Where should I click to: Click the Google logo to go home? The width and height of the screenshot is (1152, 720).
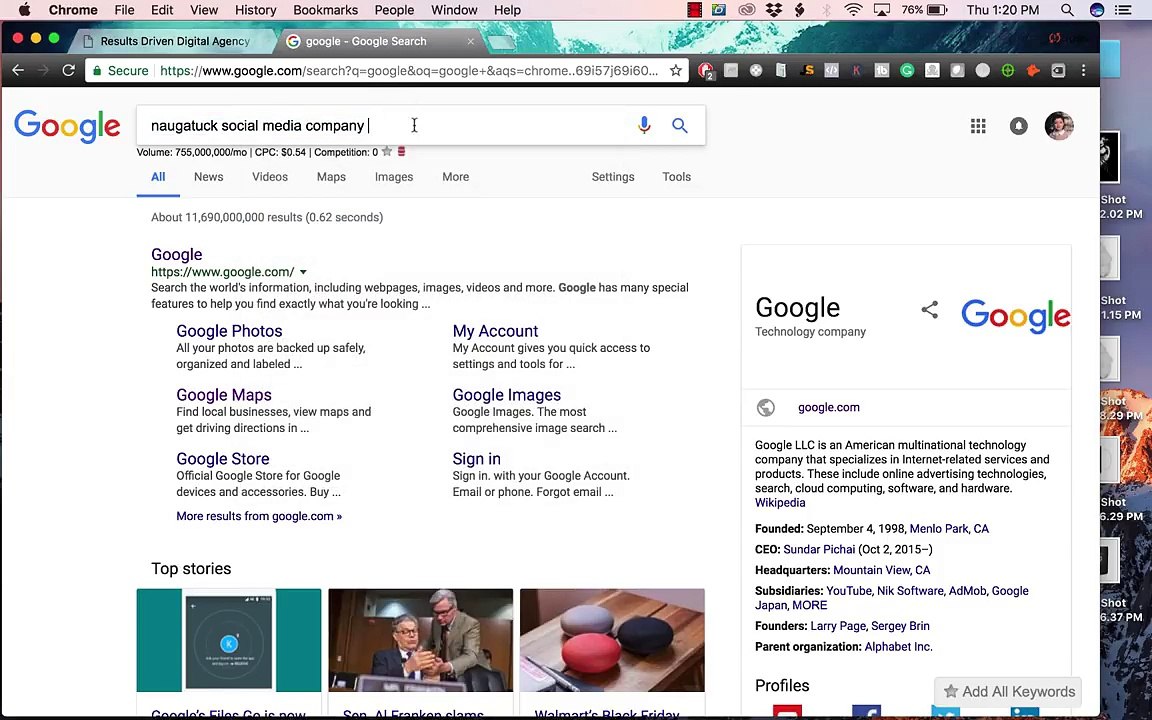(x=67, y=126)
